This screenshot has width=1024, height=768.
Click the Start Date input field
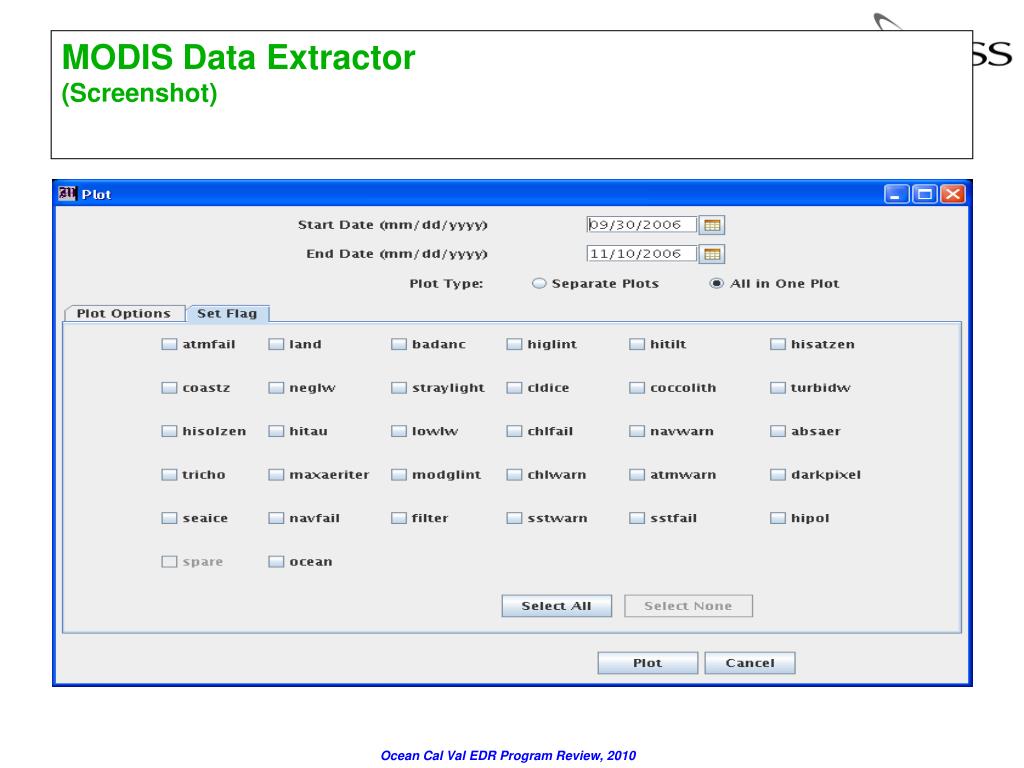pyautogui.click(x=641, y=225)
